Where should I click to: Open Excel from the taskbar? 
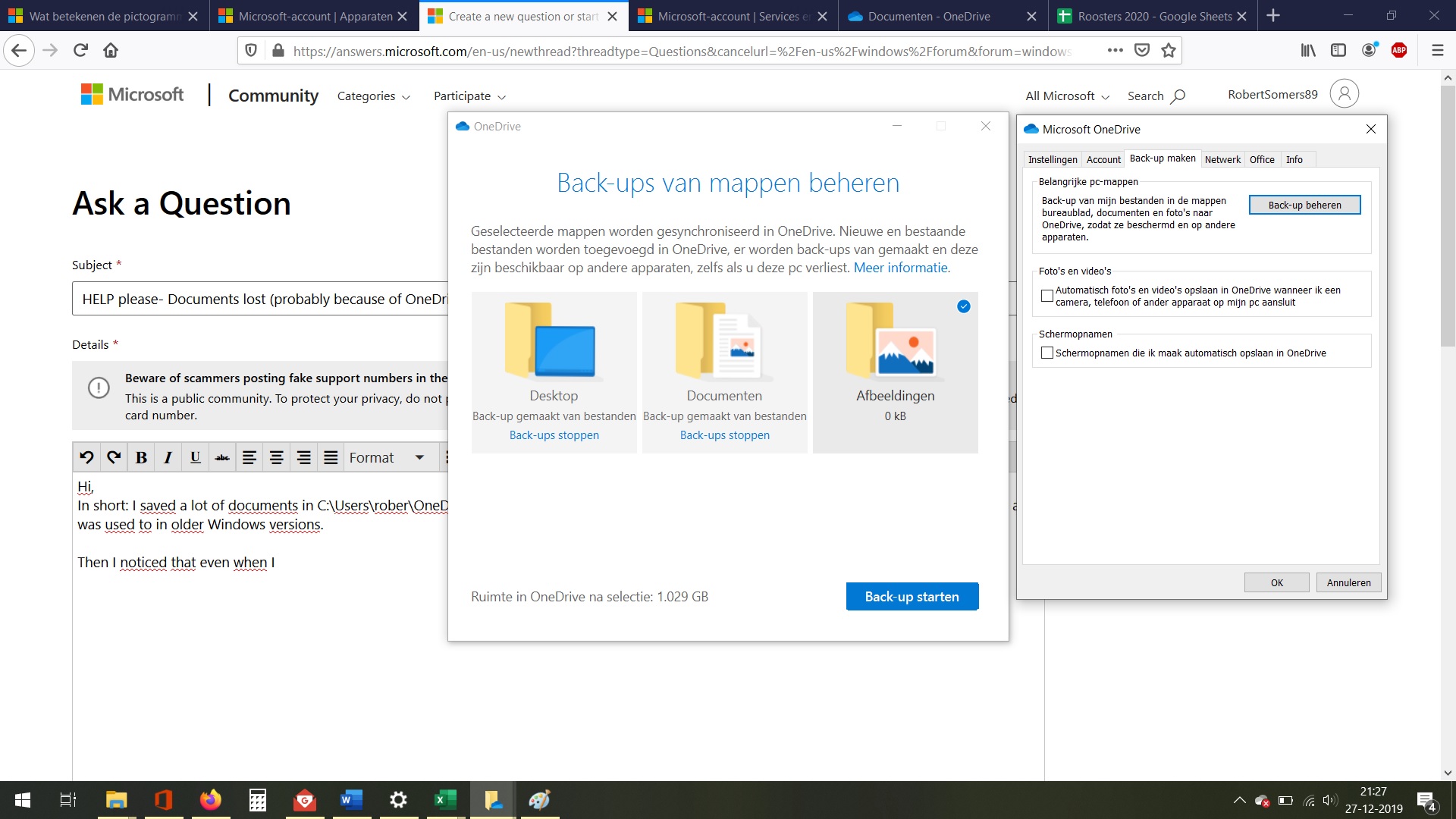tap(445, 799)
